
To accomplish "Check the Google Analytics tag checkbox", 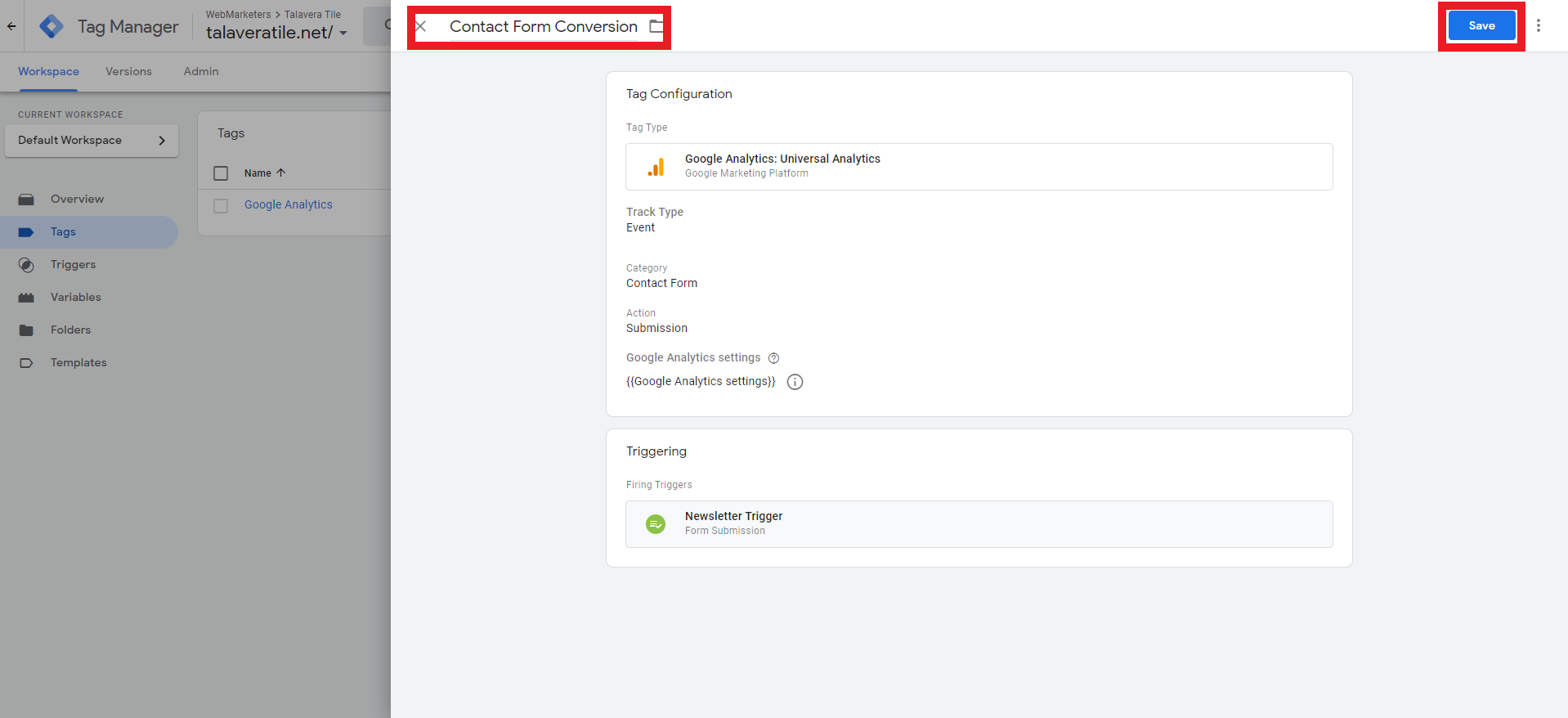I will (221, 205).
